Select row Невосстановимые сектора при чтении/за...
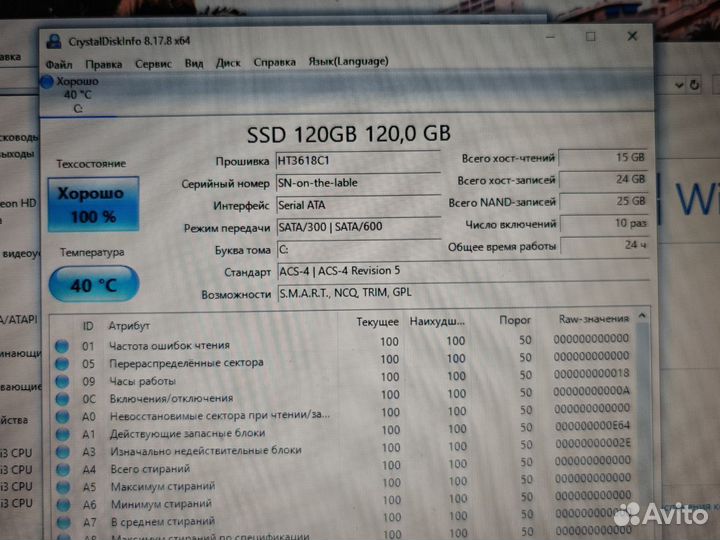The width and height of the screenshot is (720, 540). (343, 413)
